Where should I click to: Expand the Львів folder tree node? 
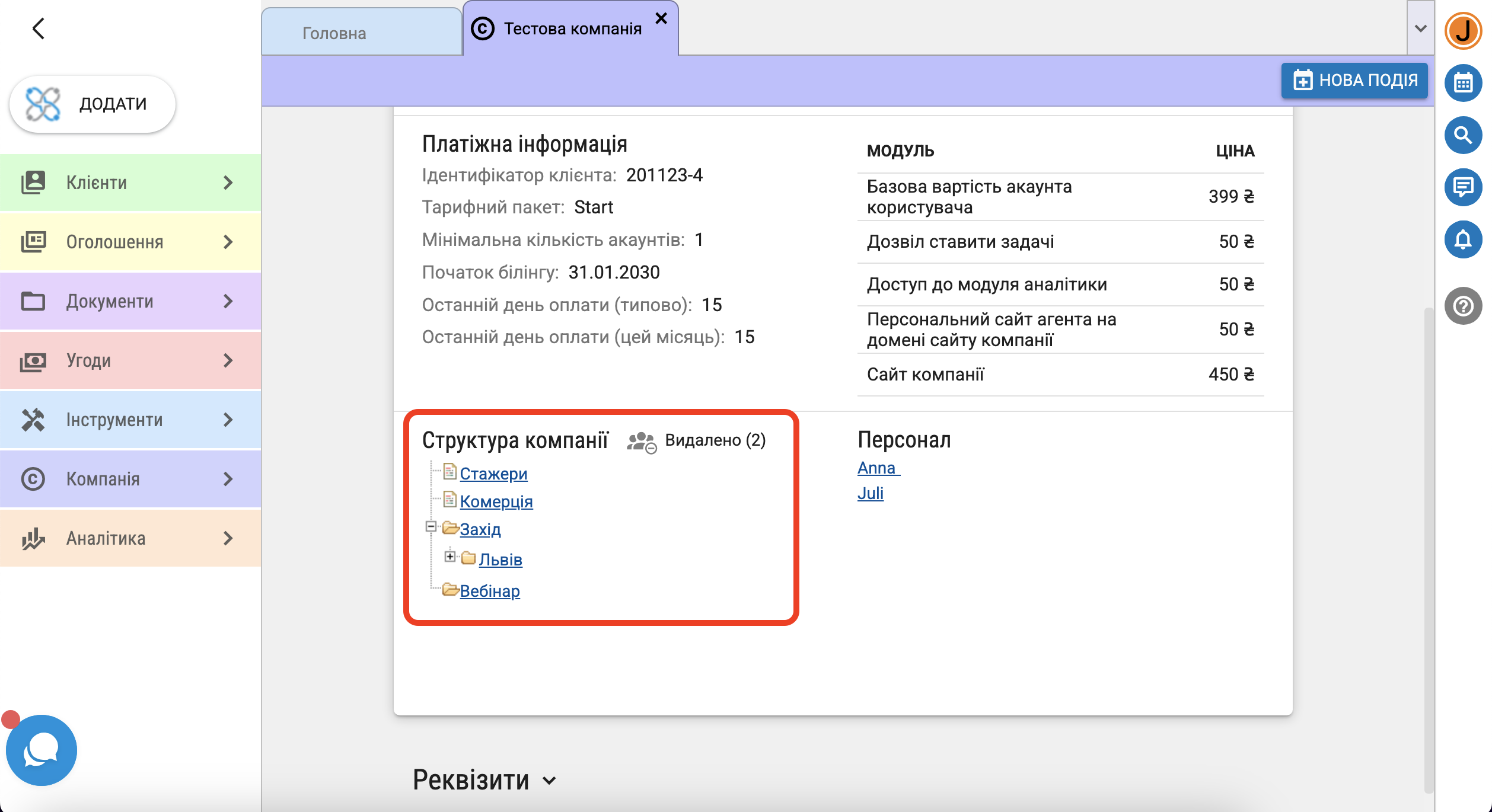[450, 557]
